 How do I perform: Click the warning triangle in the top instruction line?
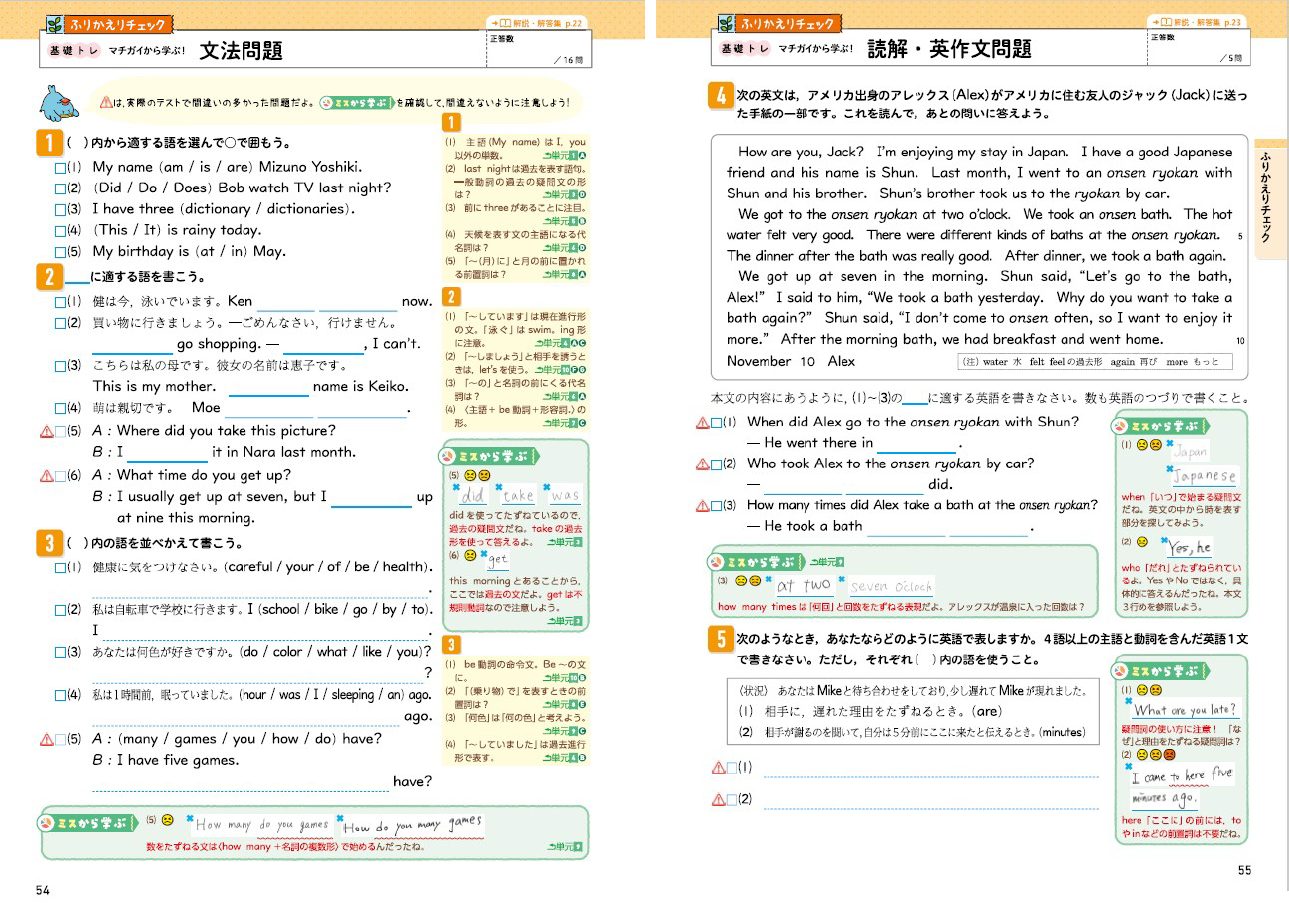[x=107, y=102]
